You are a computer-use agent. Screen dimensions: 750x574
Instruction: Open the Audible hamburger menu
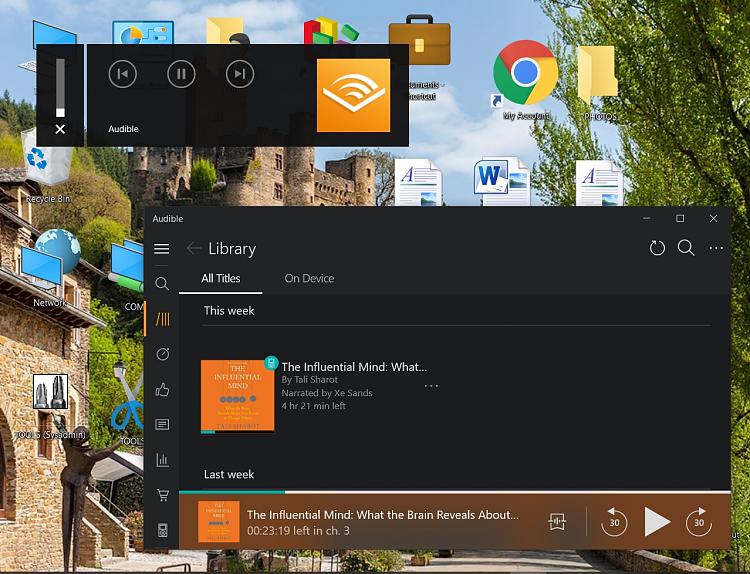pos(162,249)
